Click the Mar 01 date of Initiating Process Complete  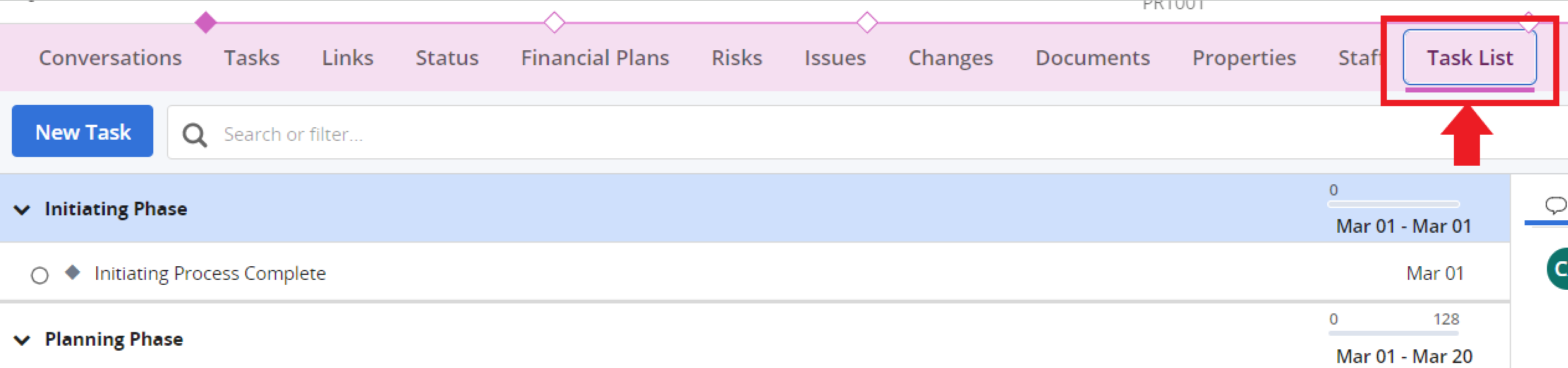tap(1435, 273)
